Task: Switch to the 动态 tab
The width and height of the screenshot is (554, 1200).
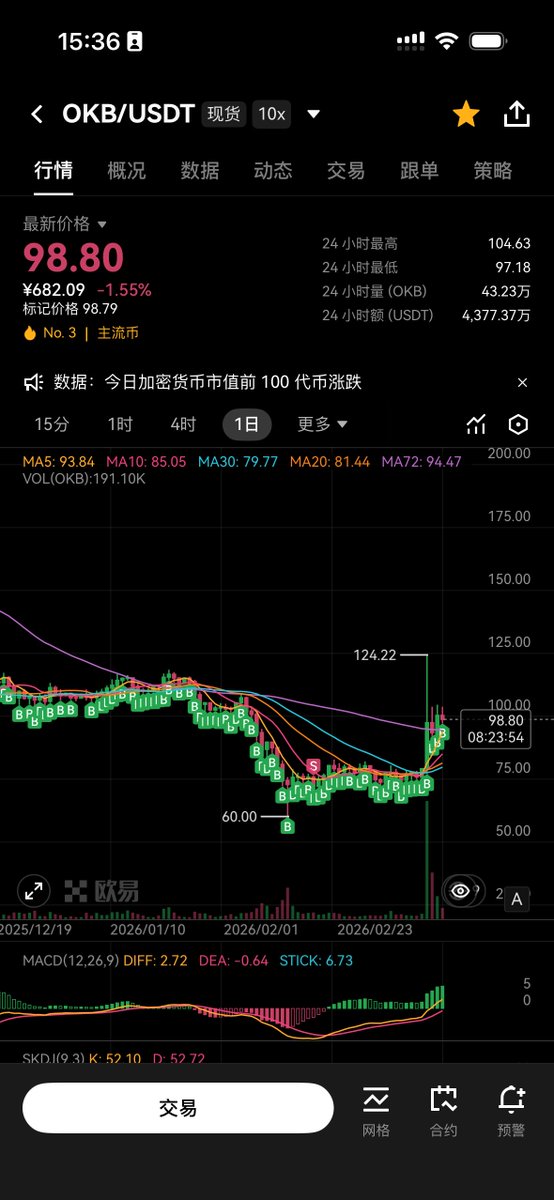Action: tap(273, 171)
